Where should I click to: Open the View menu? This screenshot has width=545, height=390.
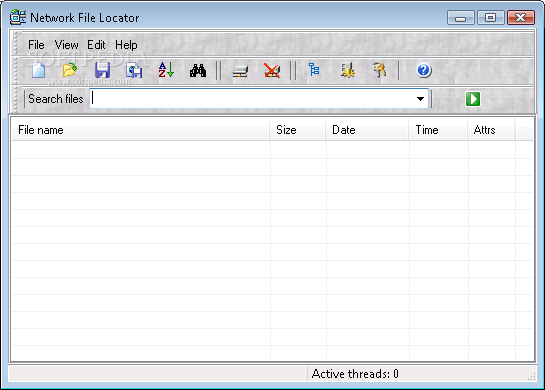pos(66,45)
